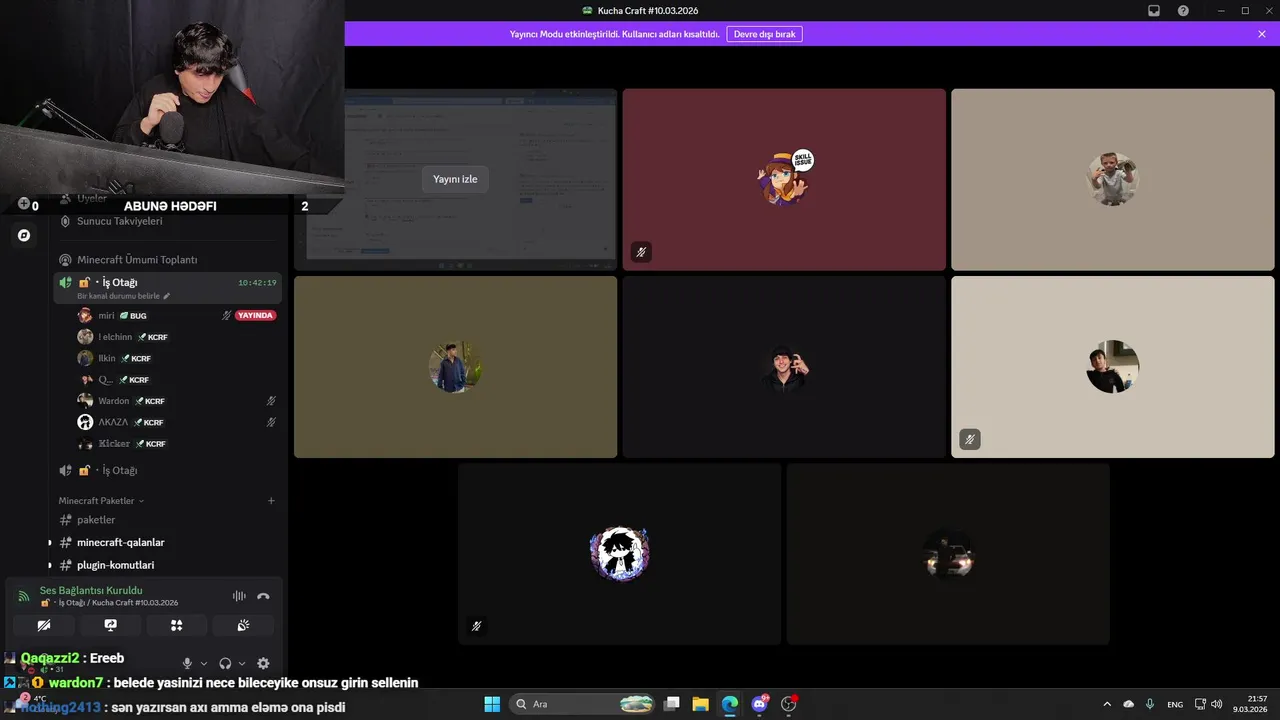Open the Discord help icon in title bar
Screen dimensions: 1280x720
click(1183, 11)
